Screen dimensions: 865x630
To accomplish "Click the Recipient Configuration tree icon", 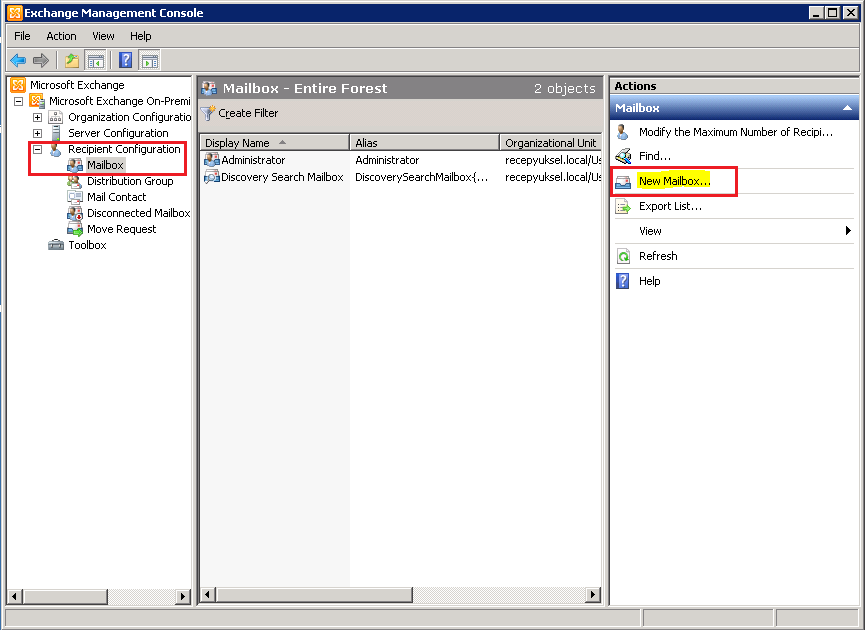I will click(56, 149).
